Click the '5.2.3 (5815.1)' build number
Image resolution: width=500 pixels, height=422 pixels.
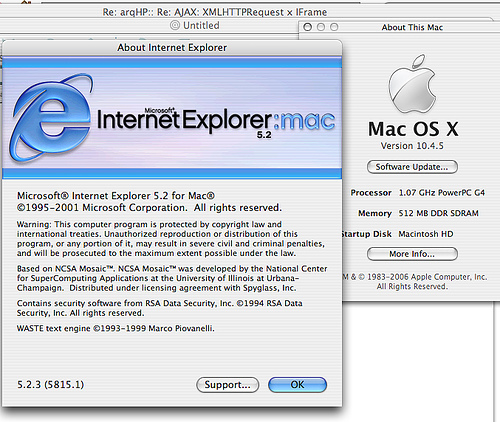(50, 385)
